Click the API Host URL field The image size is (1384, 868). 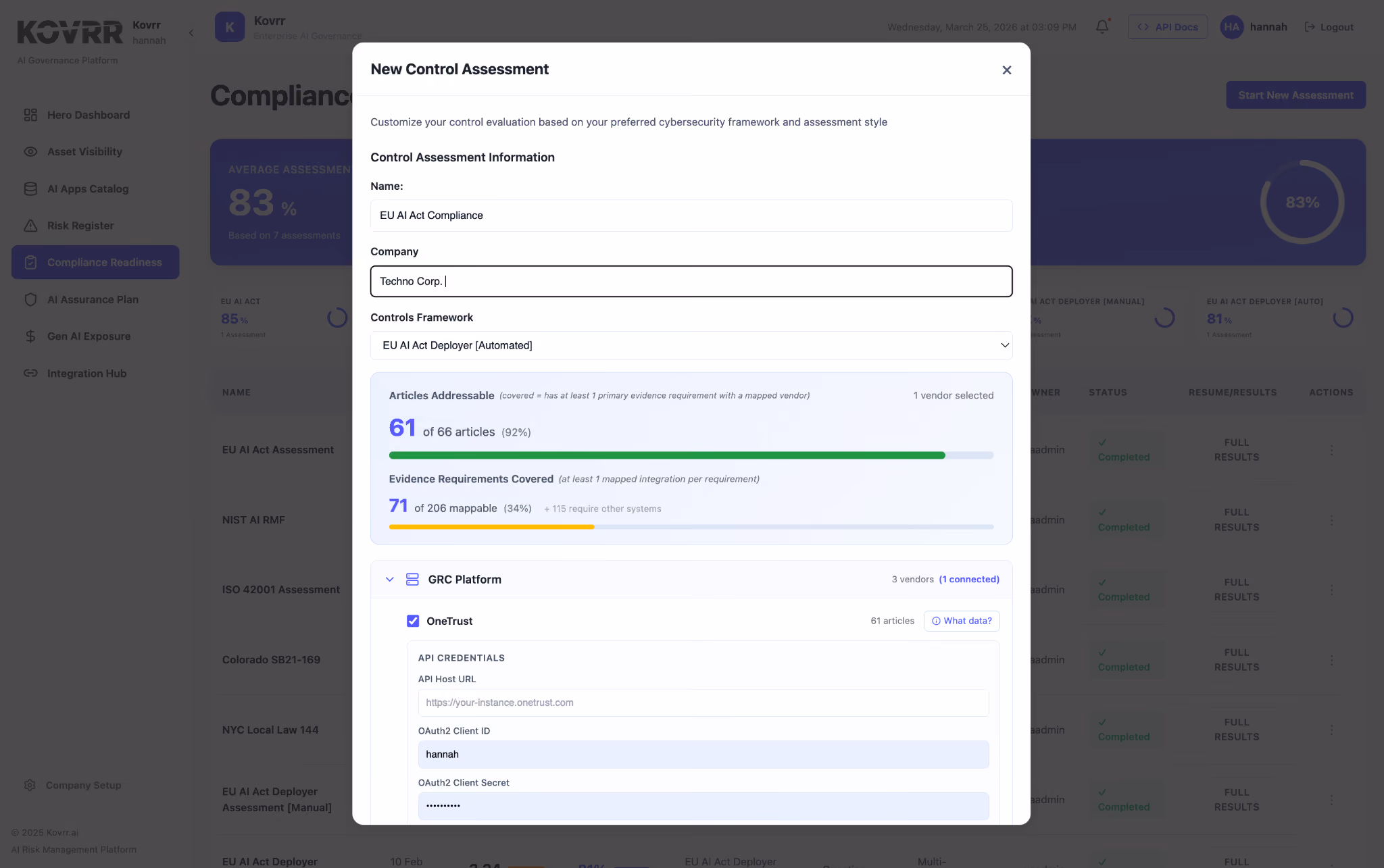point(703,703)
